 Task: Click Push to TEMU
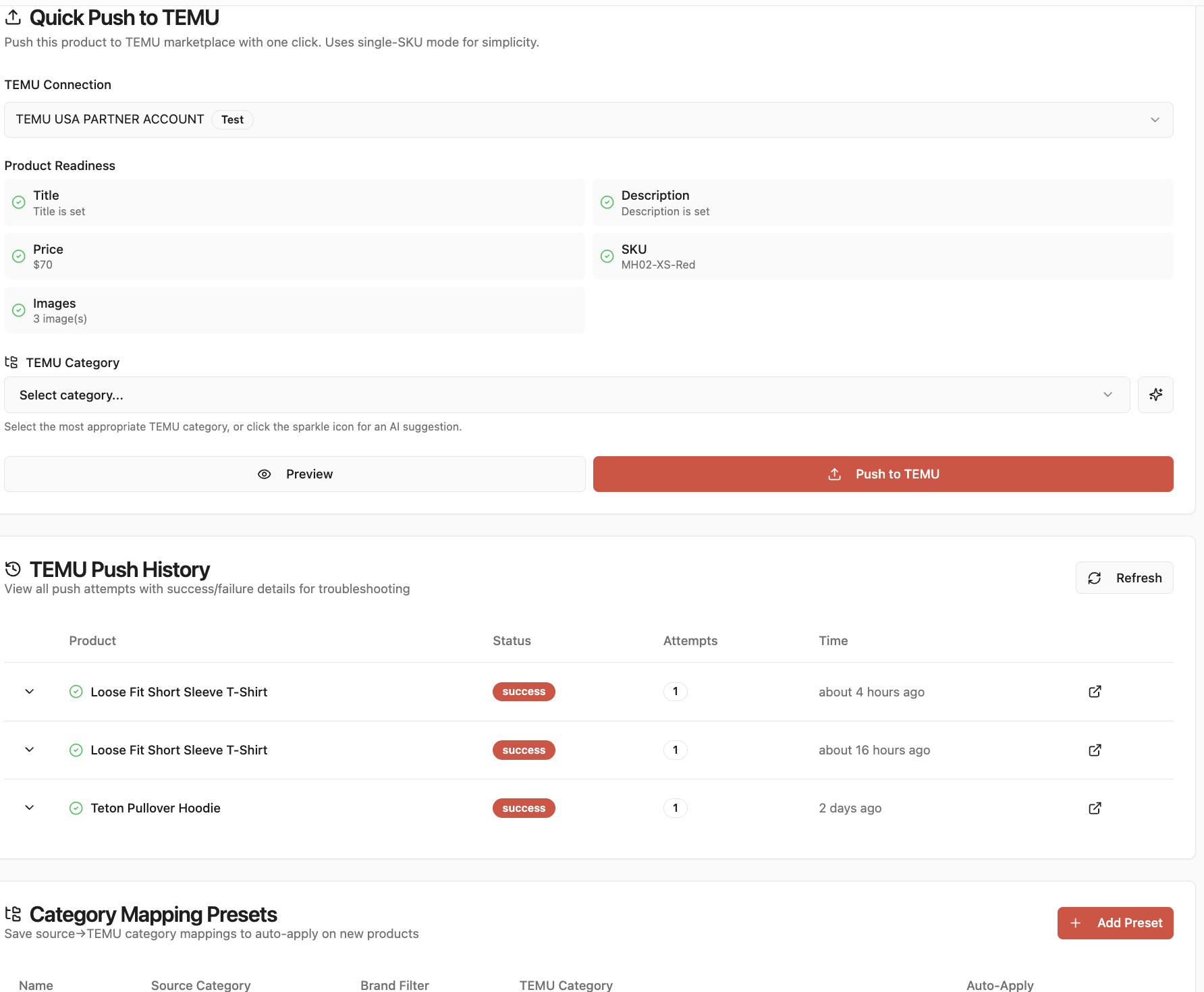(x=883, y=474)
